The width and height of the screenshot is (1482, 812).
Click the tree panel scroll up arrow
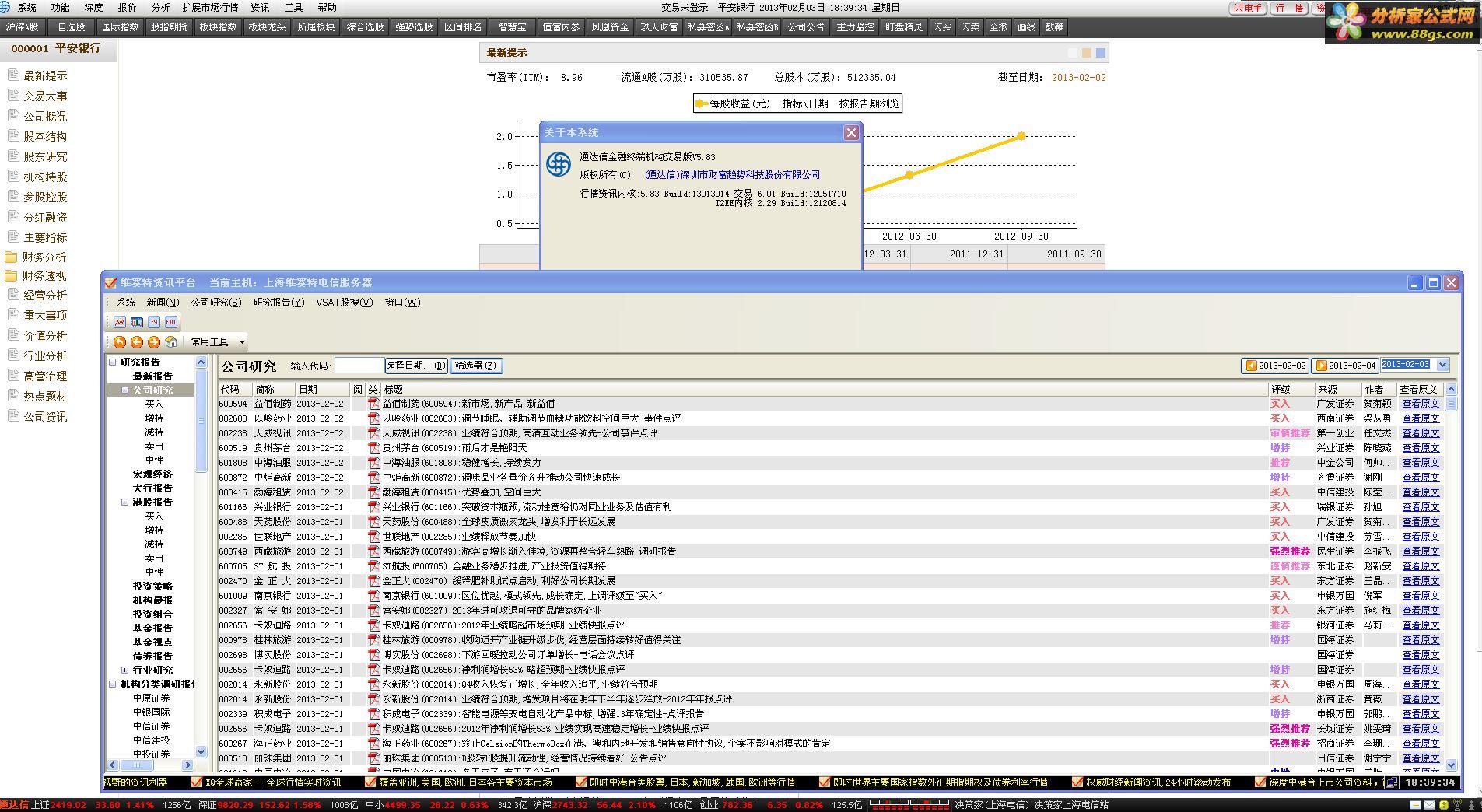point(201,362)
